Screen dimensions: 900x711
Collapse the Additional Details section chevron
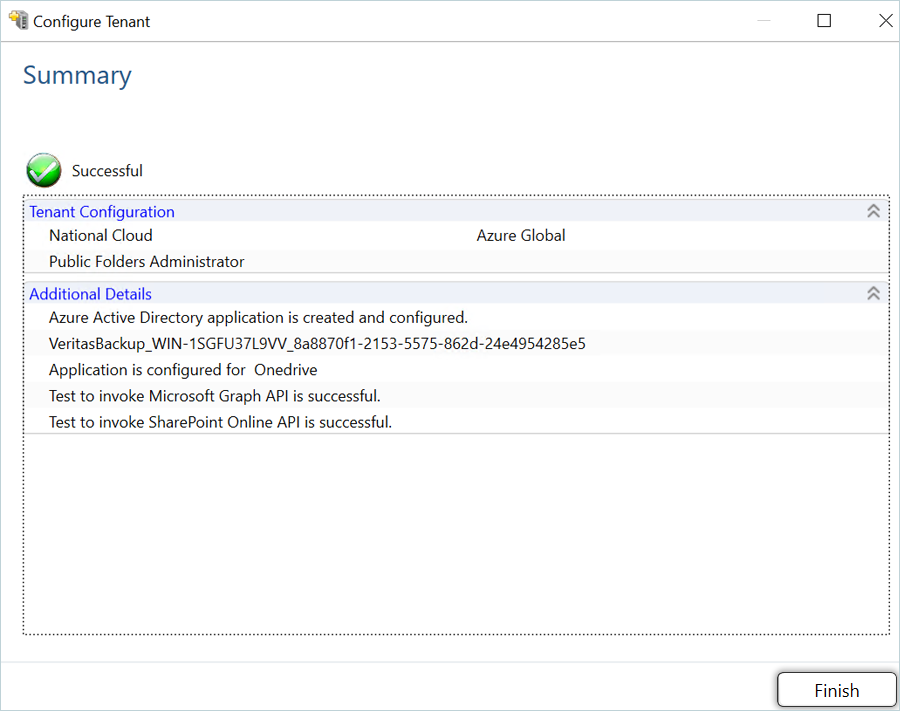[873, 293]
